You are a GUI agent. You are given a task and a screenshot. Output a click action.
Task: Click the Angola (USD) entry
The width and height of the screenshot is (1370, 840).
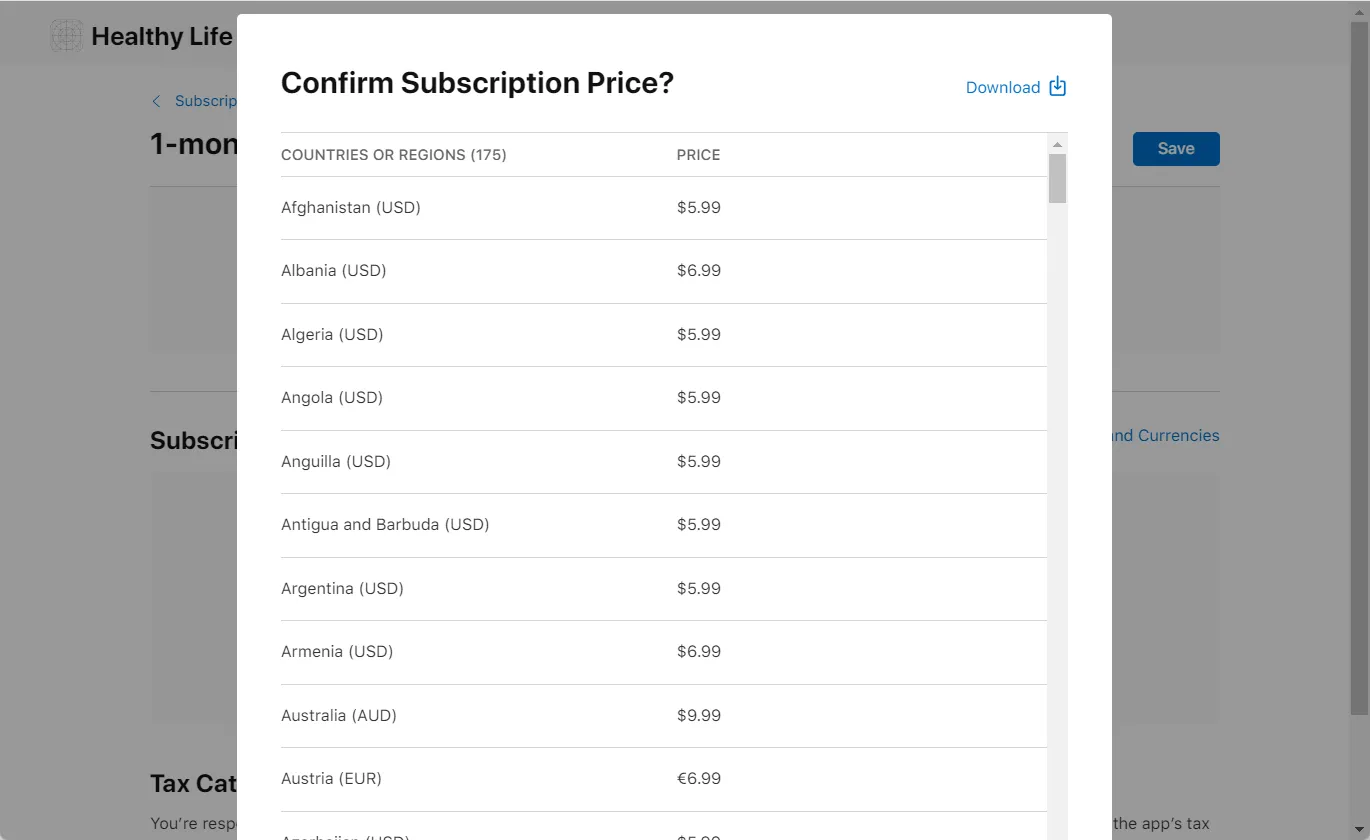(332, 398)
